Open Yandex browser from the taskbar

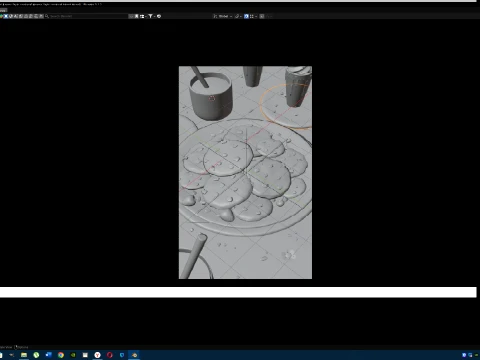click(97, 355)
